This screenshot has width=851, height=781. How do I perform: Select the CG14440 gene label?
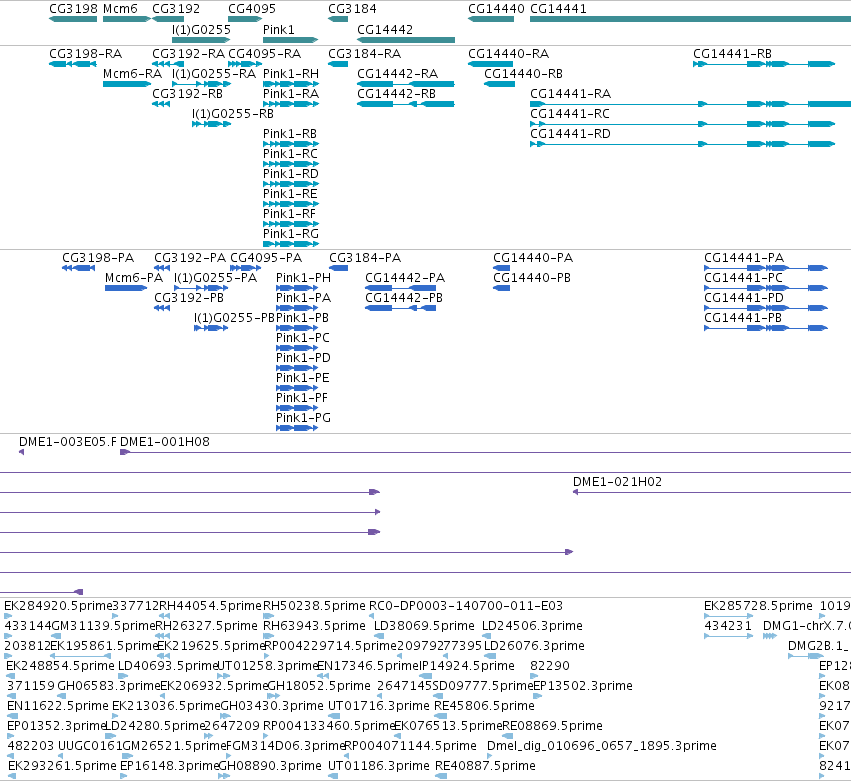point(496,9)
